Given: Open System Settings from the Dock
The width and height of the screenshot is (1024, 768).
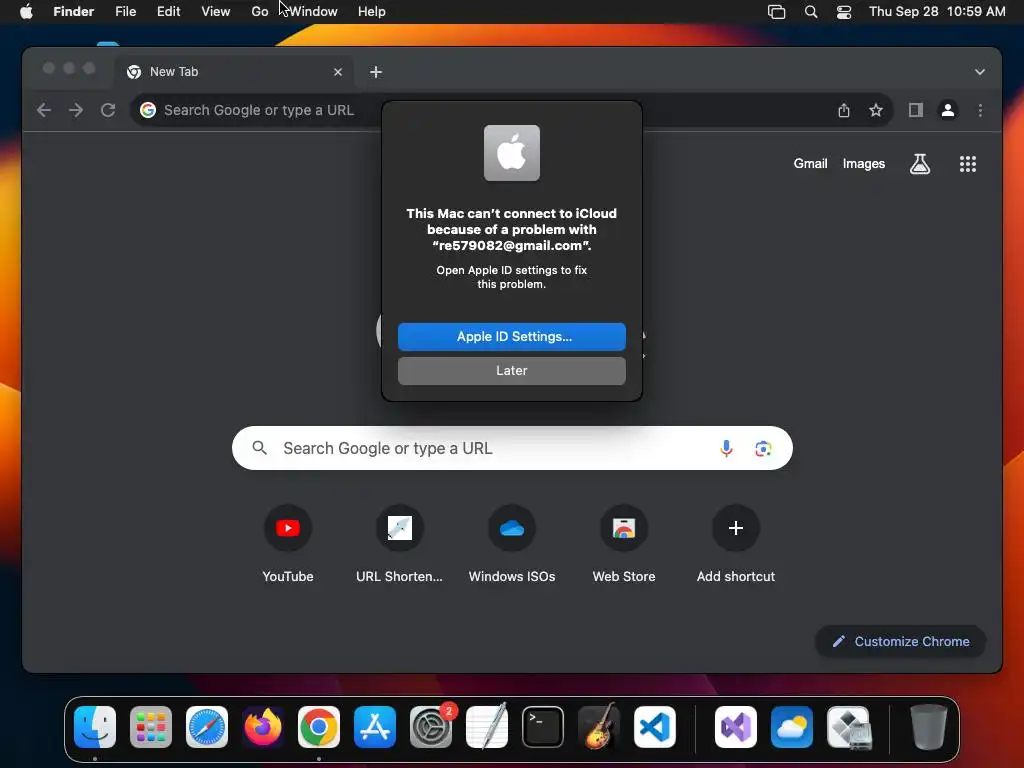Looking at the screenshot, I should pos(431,727).
